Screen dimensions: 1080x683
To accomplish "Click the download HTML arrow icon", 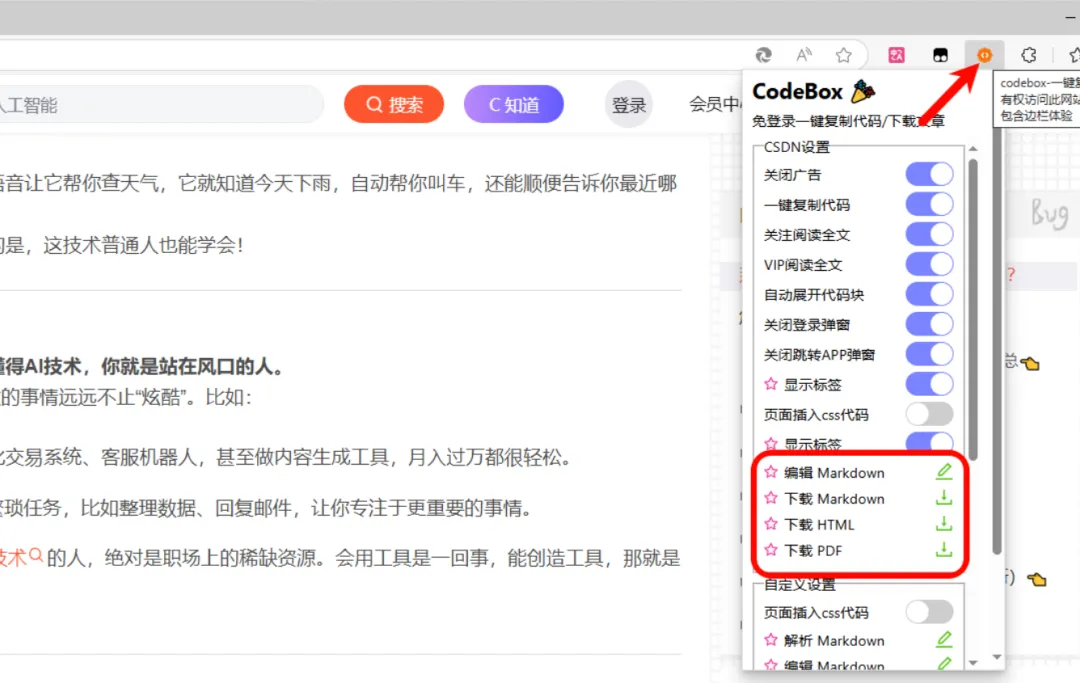I will coord(944,524).
